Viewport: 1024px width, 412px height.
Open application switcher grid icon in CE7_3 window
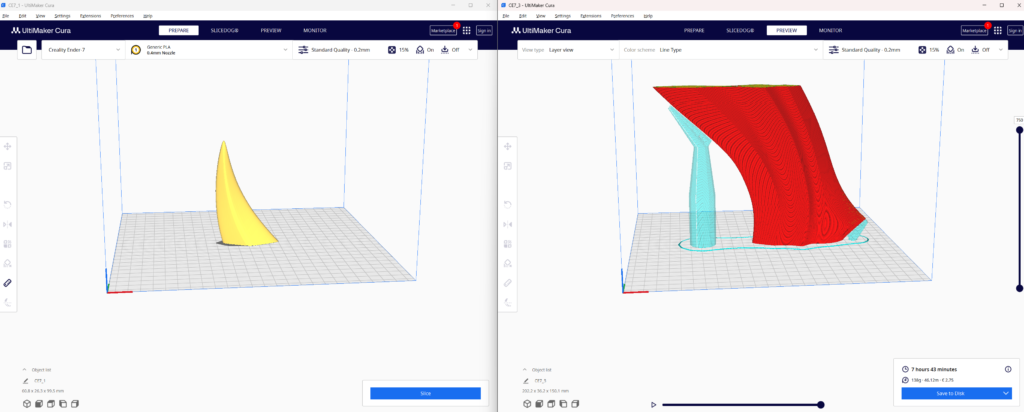tap(997, 31)
